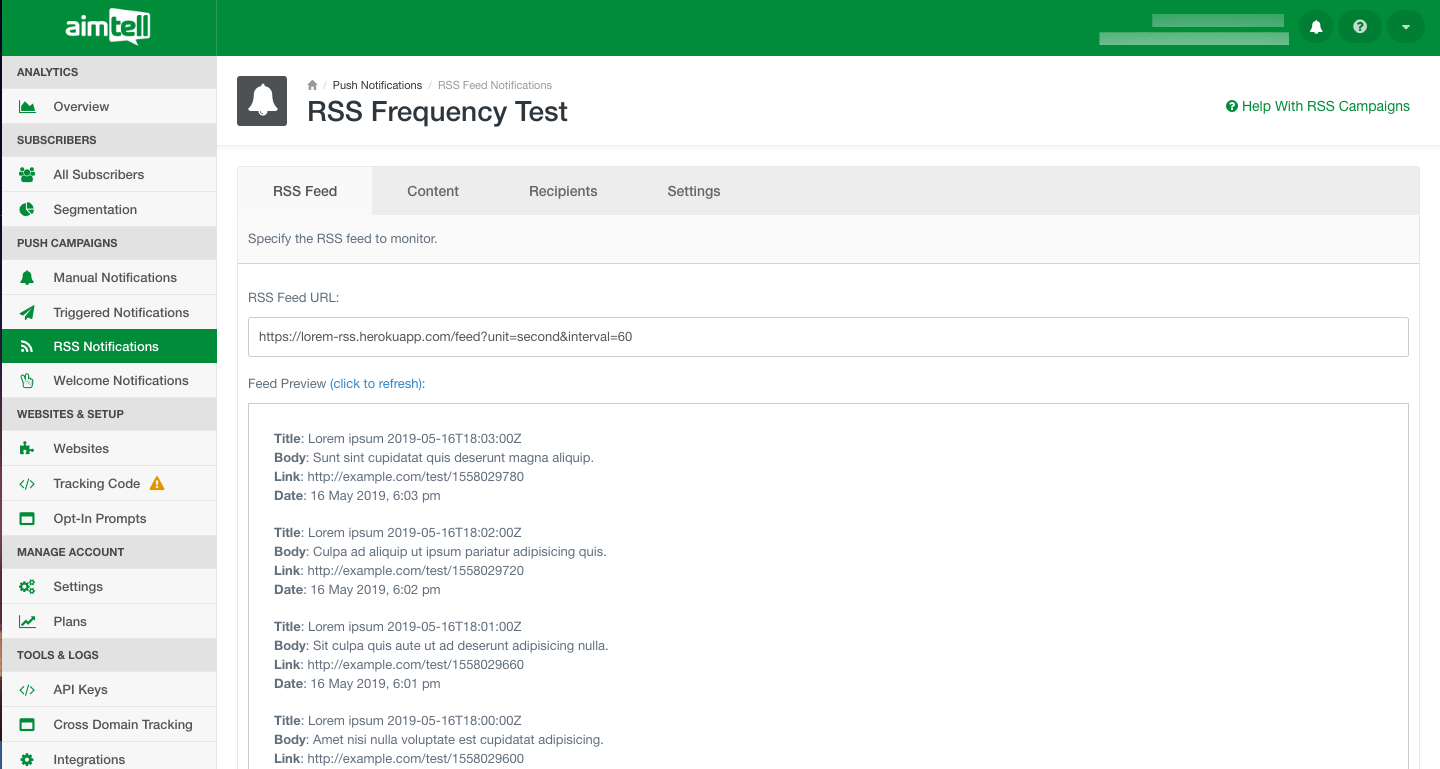Click the Triggered Notifications paper plane icon
Screen dimensions: 1440x769
point(27,313)
